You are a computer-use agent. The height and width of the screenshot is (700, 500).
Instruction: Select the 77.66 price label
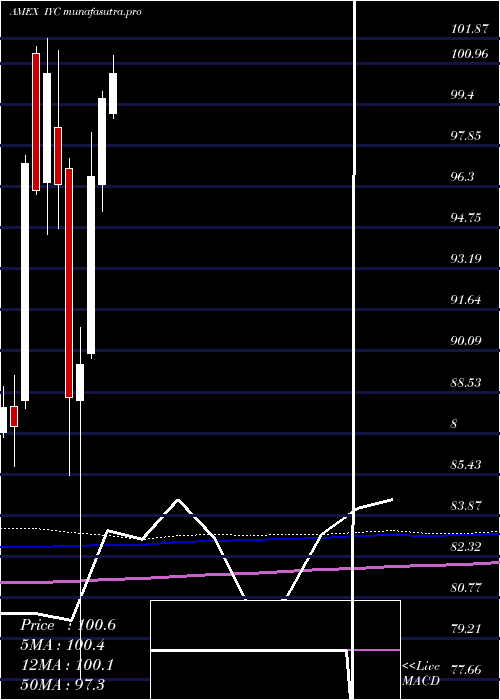[x=466, y=670]
